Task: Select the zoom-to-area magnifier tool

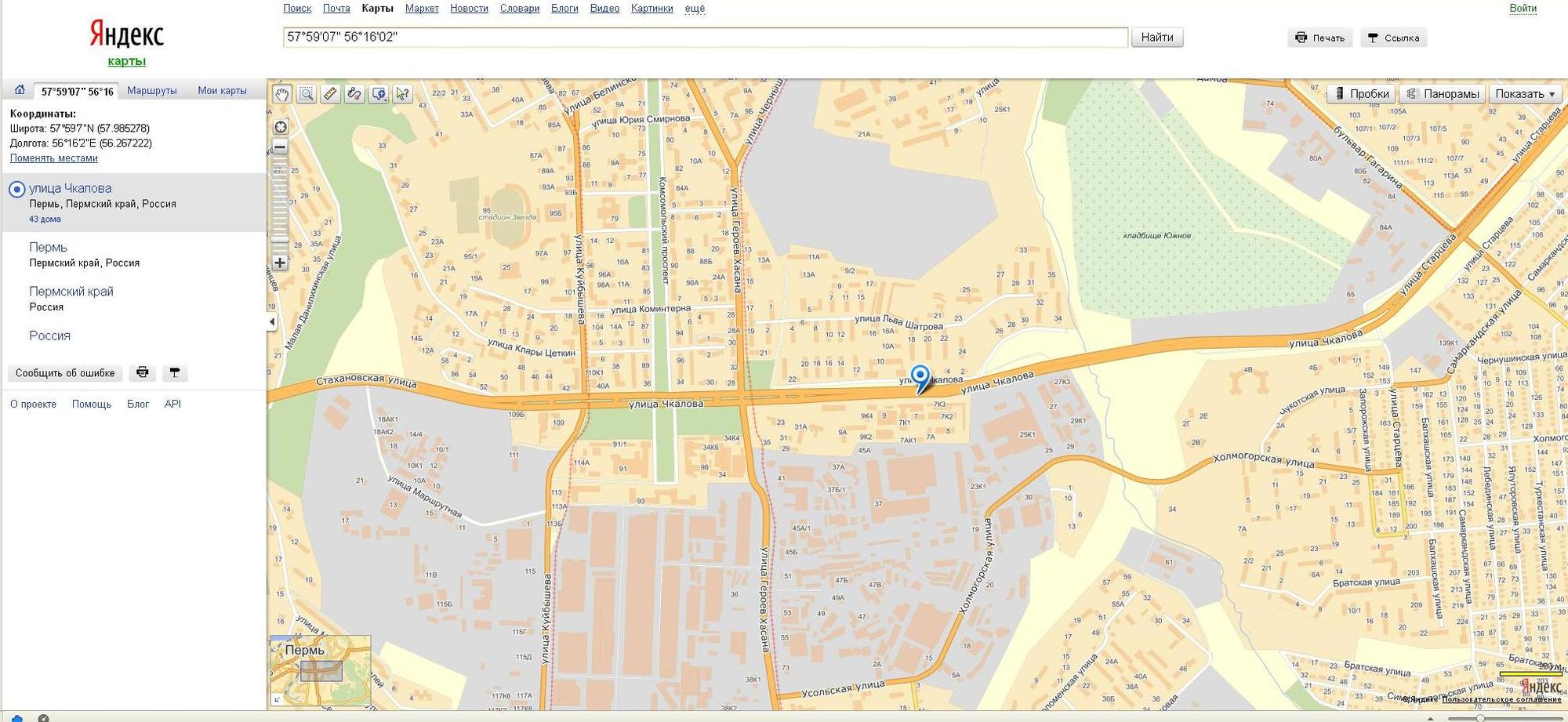Action: pyautogui.click(x=307, y=94)
